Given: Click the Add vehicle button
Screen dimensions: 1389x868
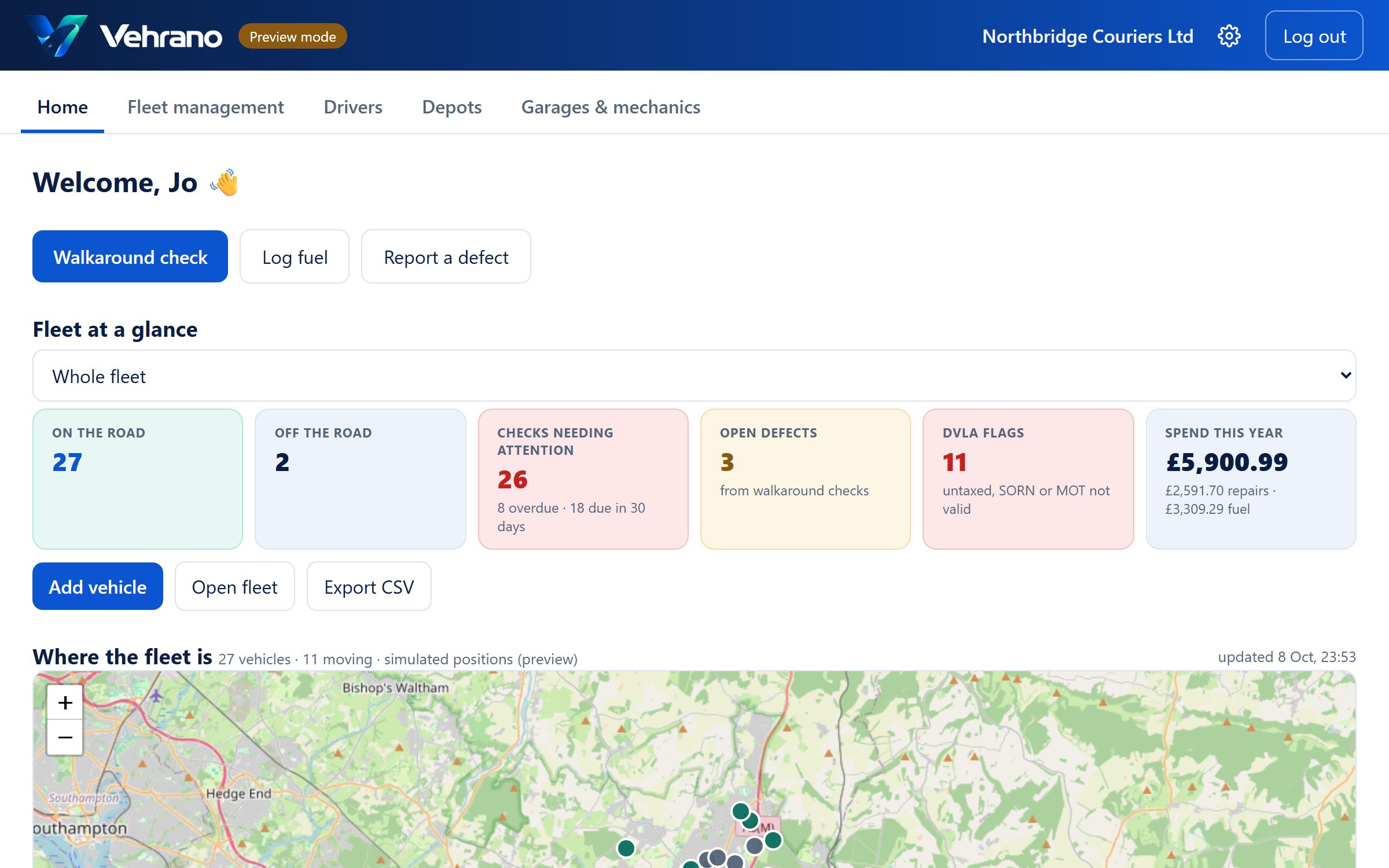Looking at the screenshot, I should click(x=98, y=586).
